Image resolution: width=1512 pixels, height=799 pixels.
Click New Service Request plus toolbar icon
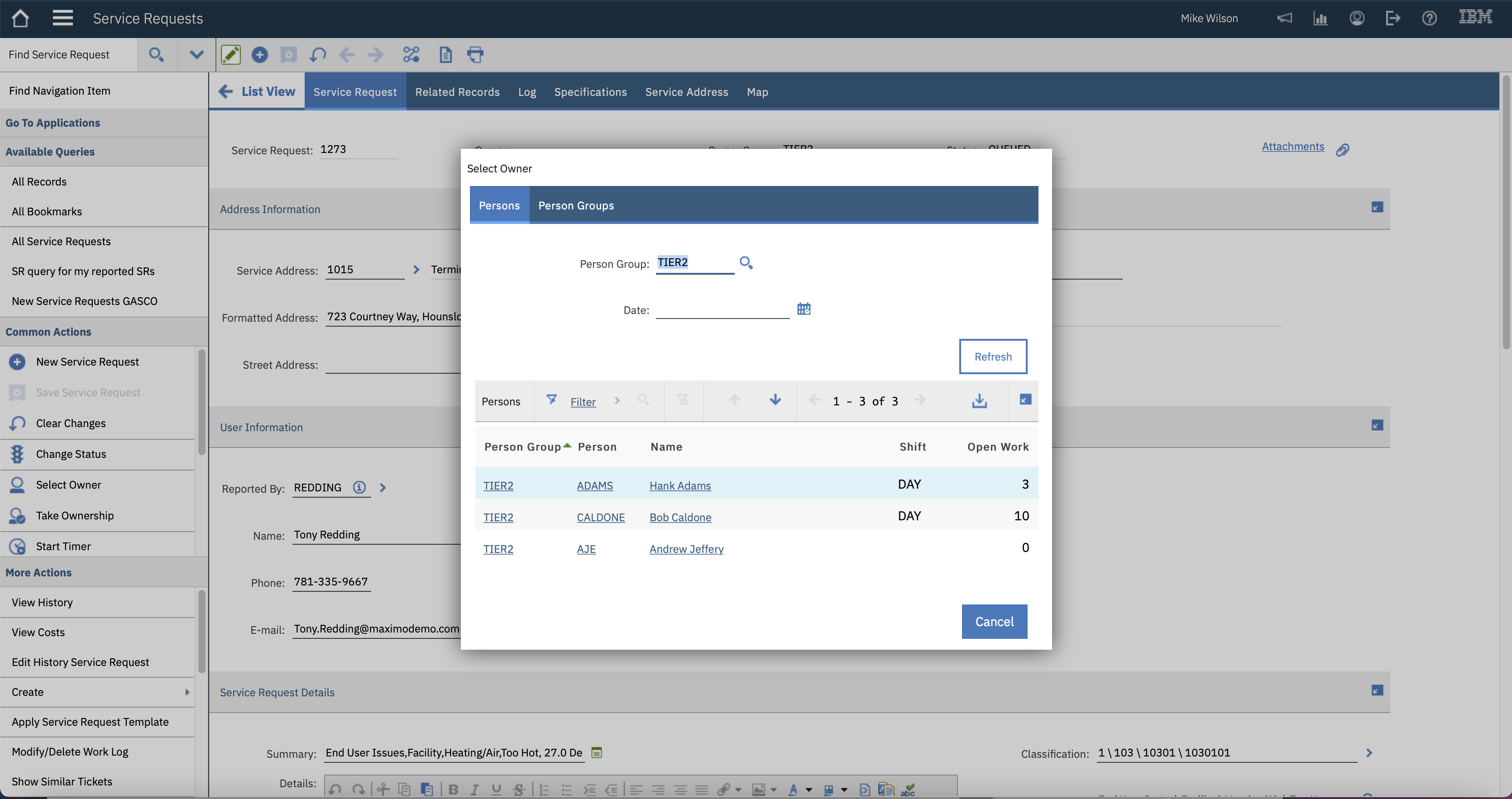259,55
